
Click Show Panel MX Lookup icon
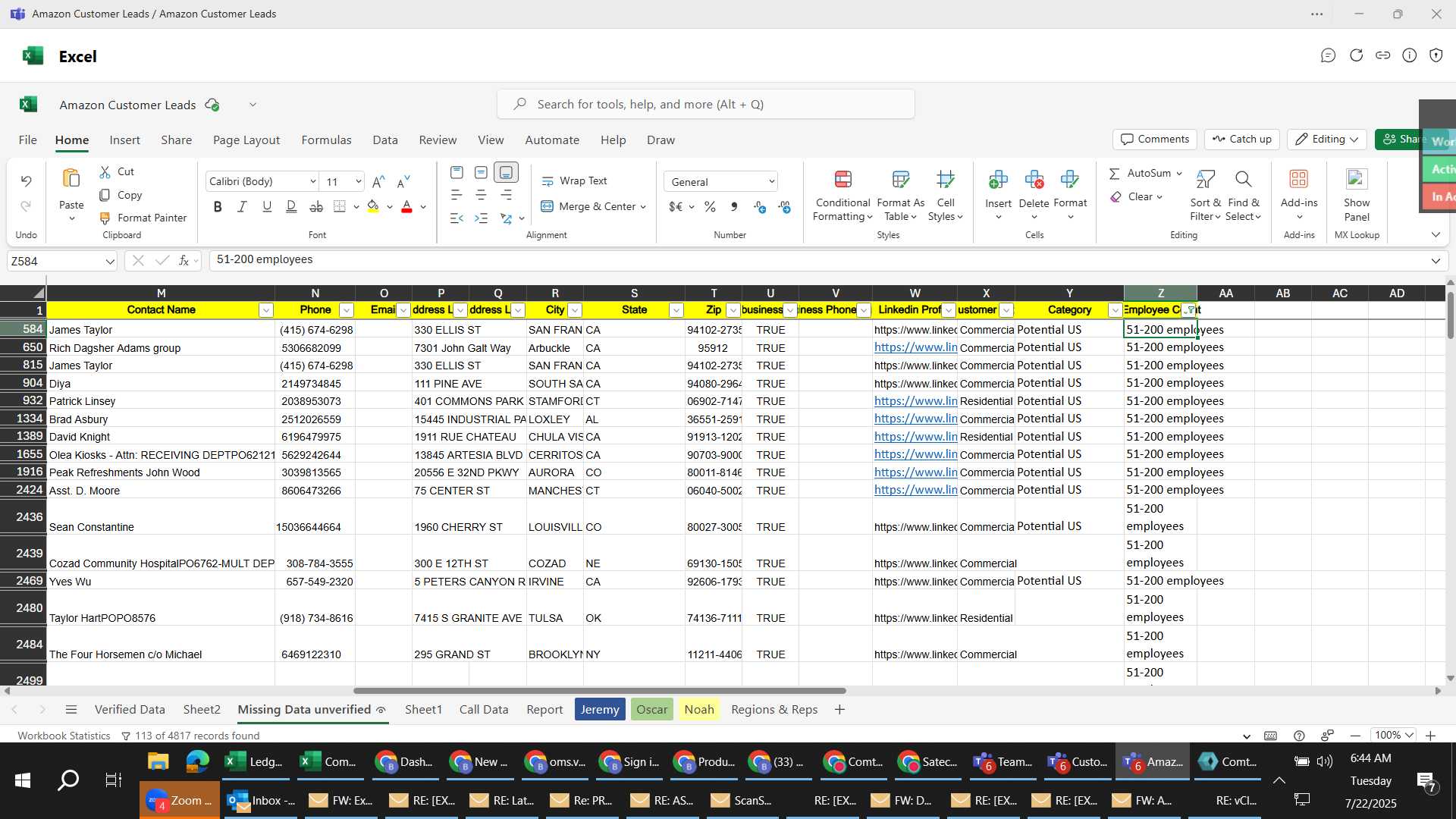[1357, 179]
